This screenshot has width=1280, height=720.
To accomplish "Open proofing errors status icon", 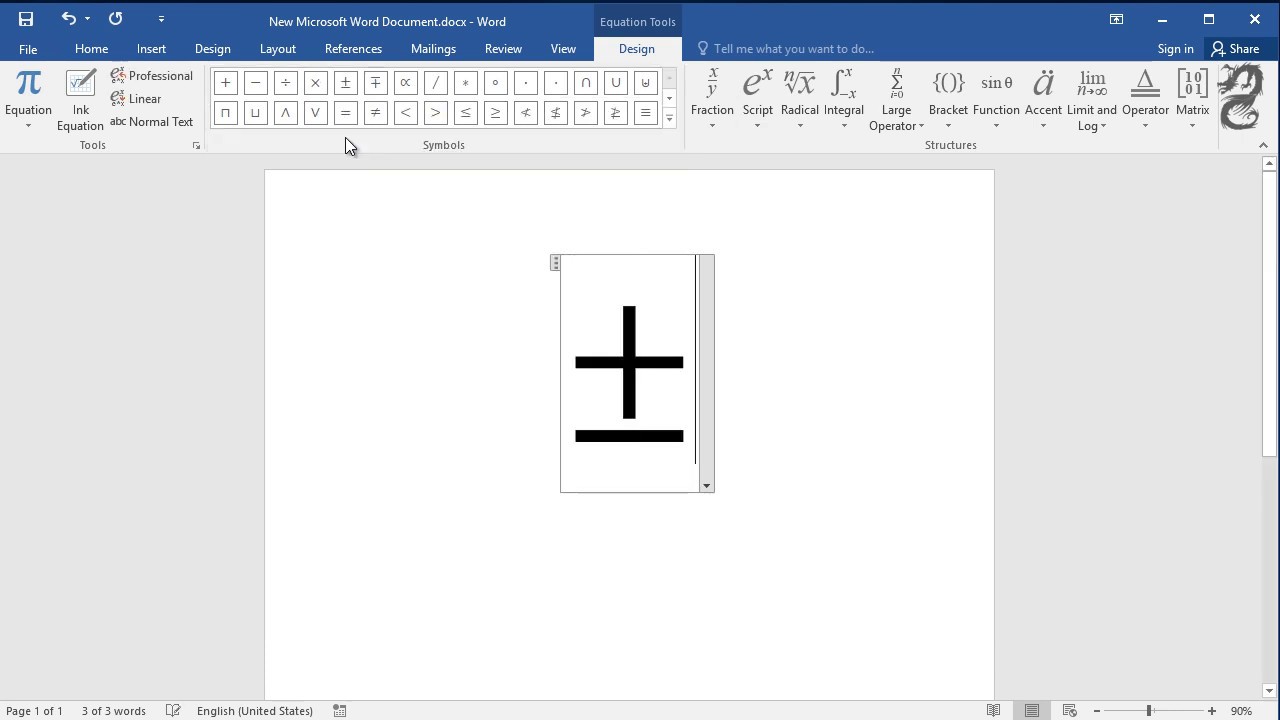I will point(173,711).
